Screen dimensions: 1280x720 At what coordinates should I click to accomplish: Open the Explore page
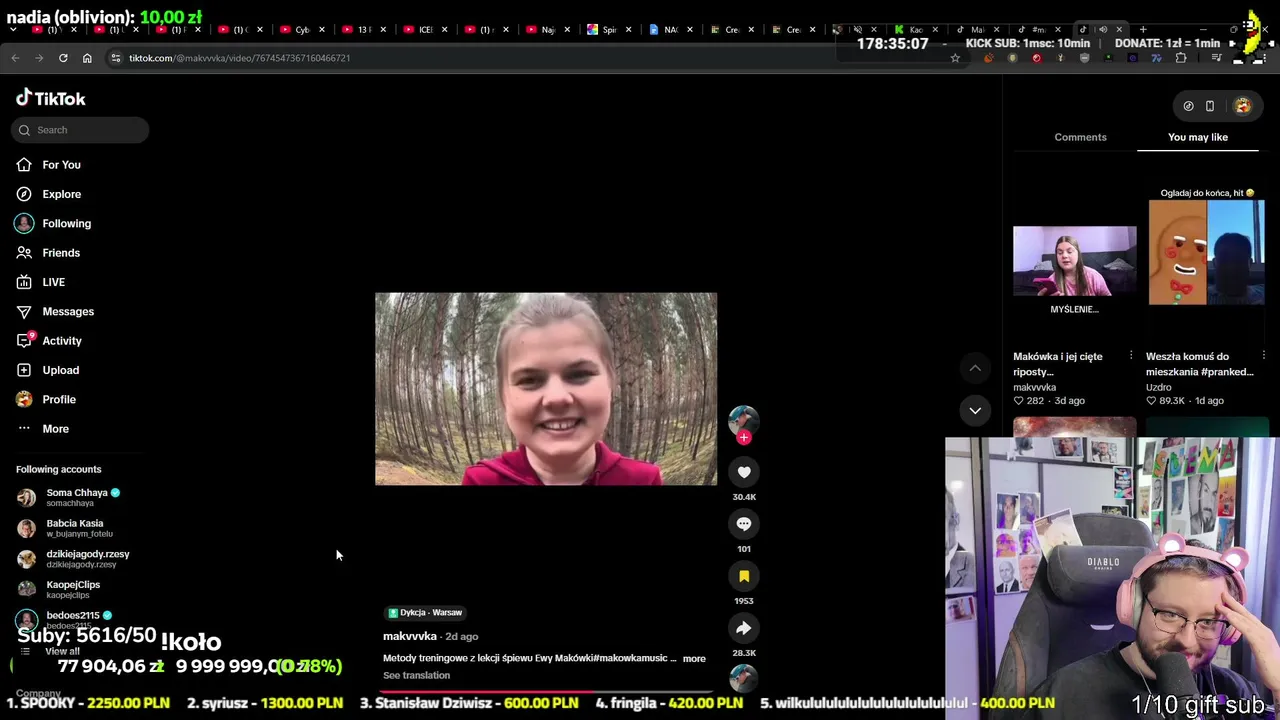click(x=61, y=194)
